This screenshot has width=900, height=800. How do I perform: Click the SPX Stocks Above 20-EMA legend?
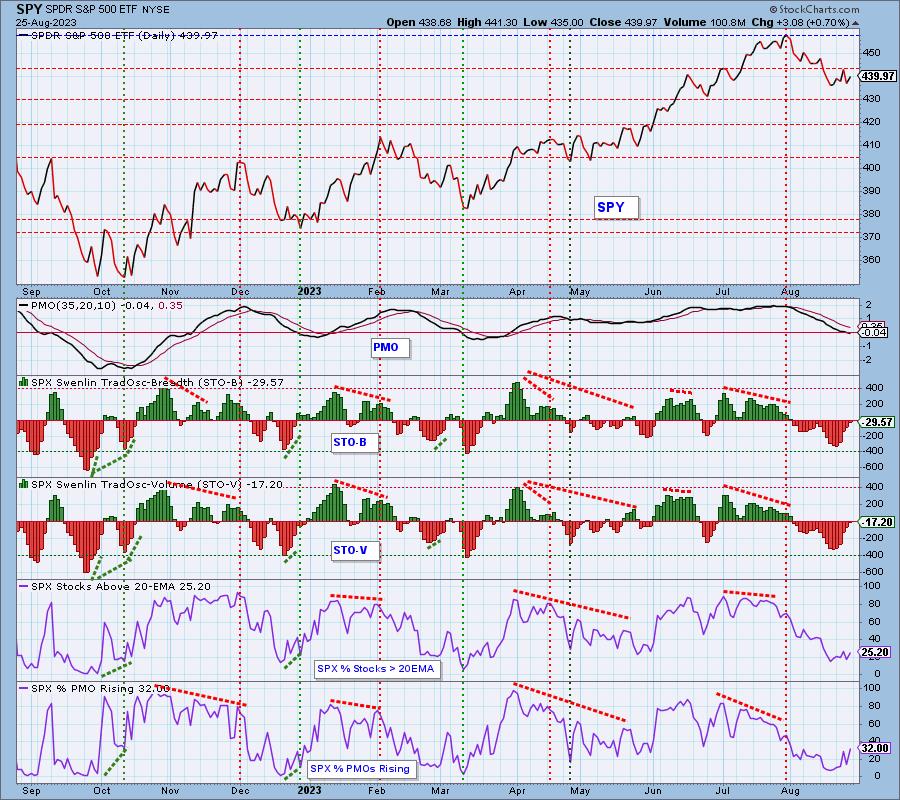tap(115, 587)
